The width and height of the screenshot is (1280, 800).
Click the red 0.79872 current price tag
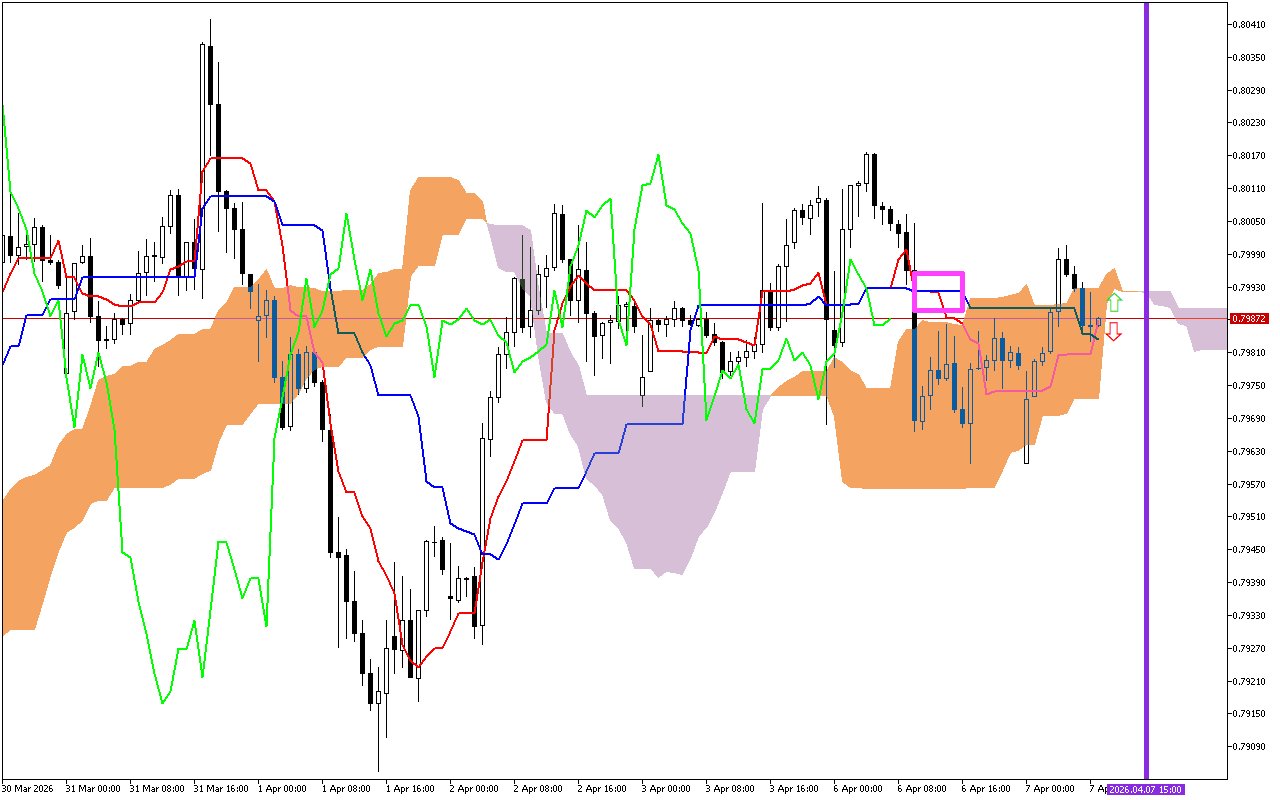coord(1251,318)
